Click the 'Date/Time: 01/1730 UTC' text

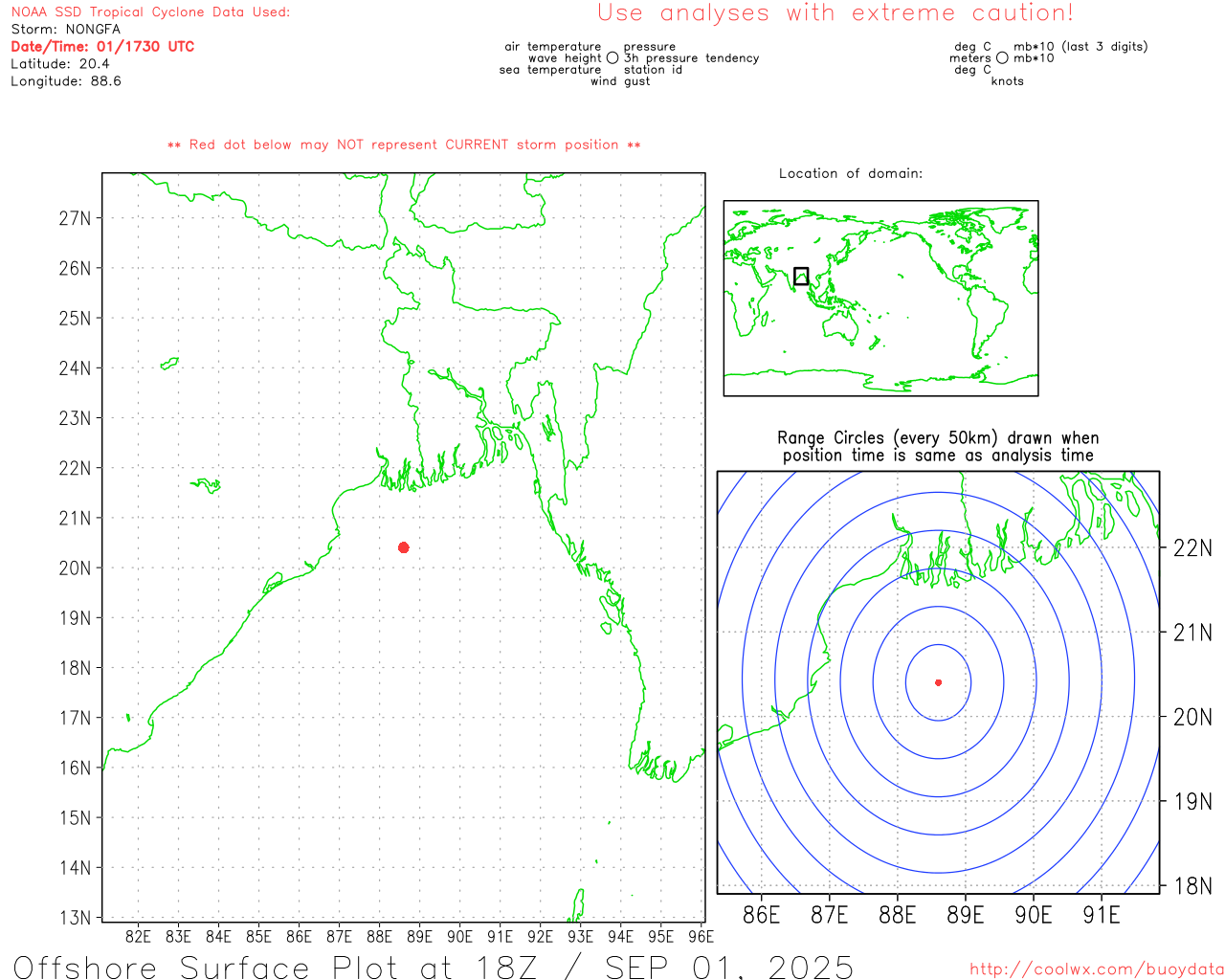point(102,47)
